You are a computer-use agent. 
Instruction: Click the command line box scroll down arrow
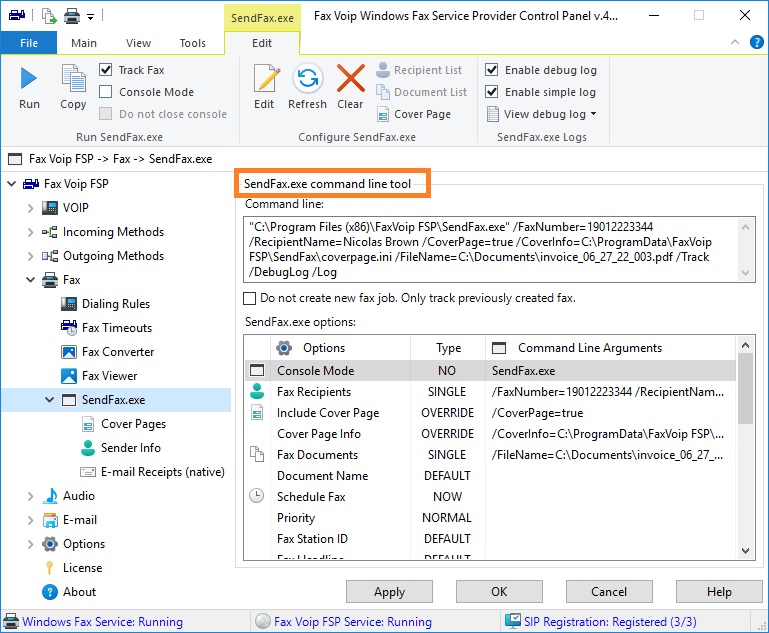click(x=745, y=273)
